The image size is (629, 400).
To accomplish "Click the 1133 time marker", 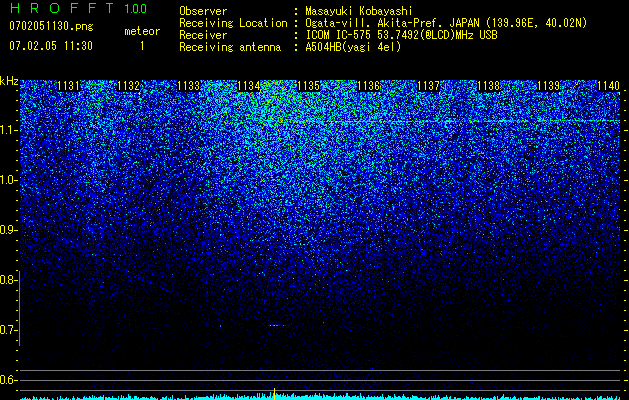I will (189, 86).
